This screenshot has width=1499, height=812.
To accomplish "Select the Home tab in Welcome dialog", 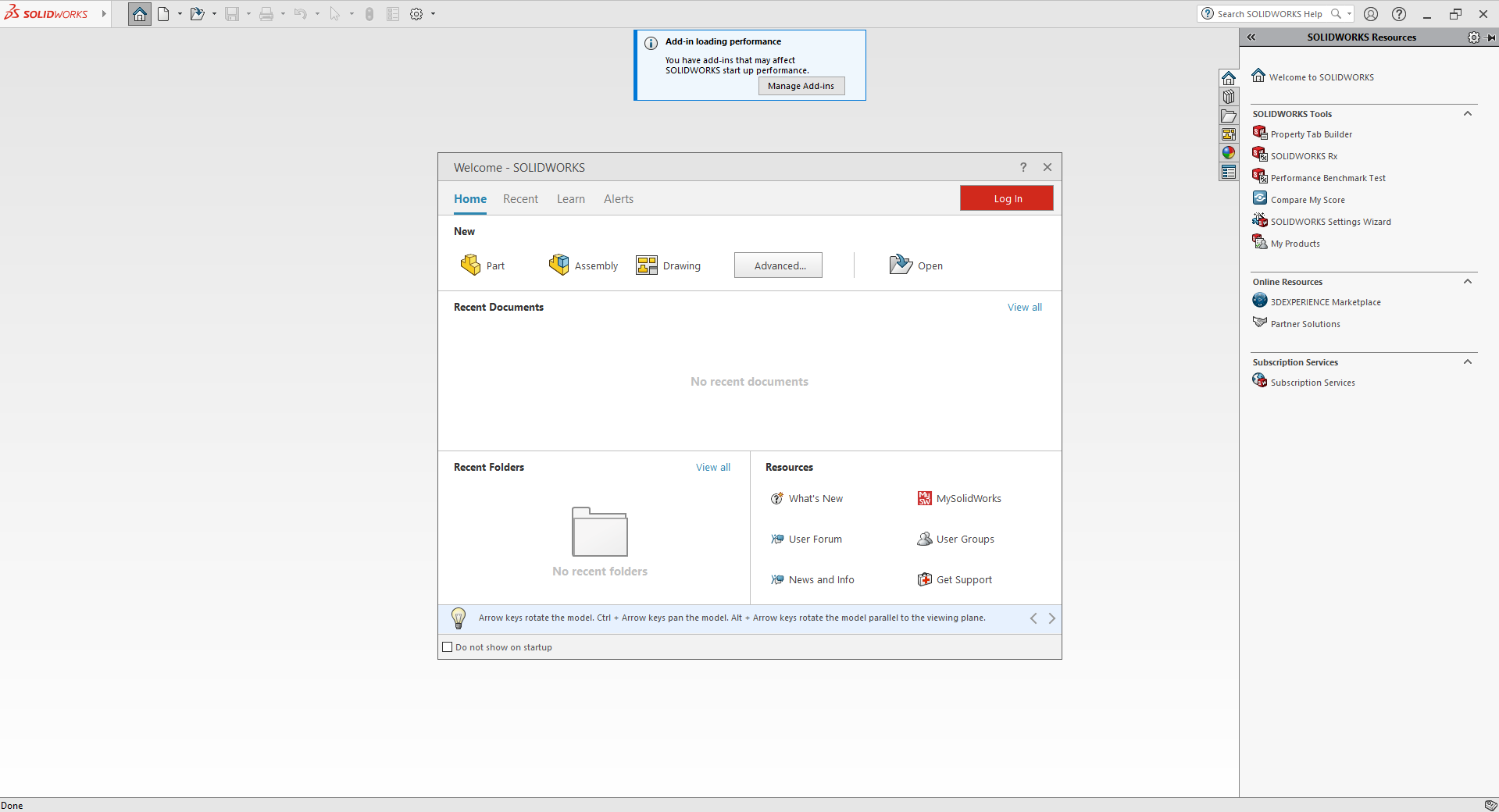I will point(470,199).
